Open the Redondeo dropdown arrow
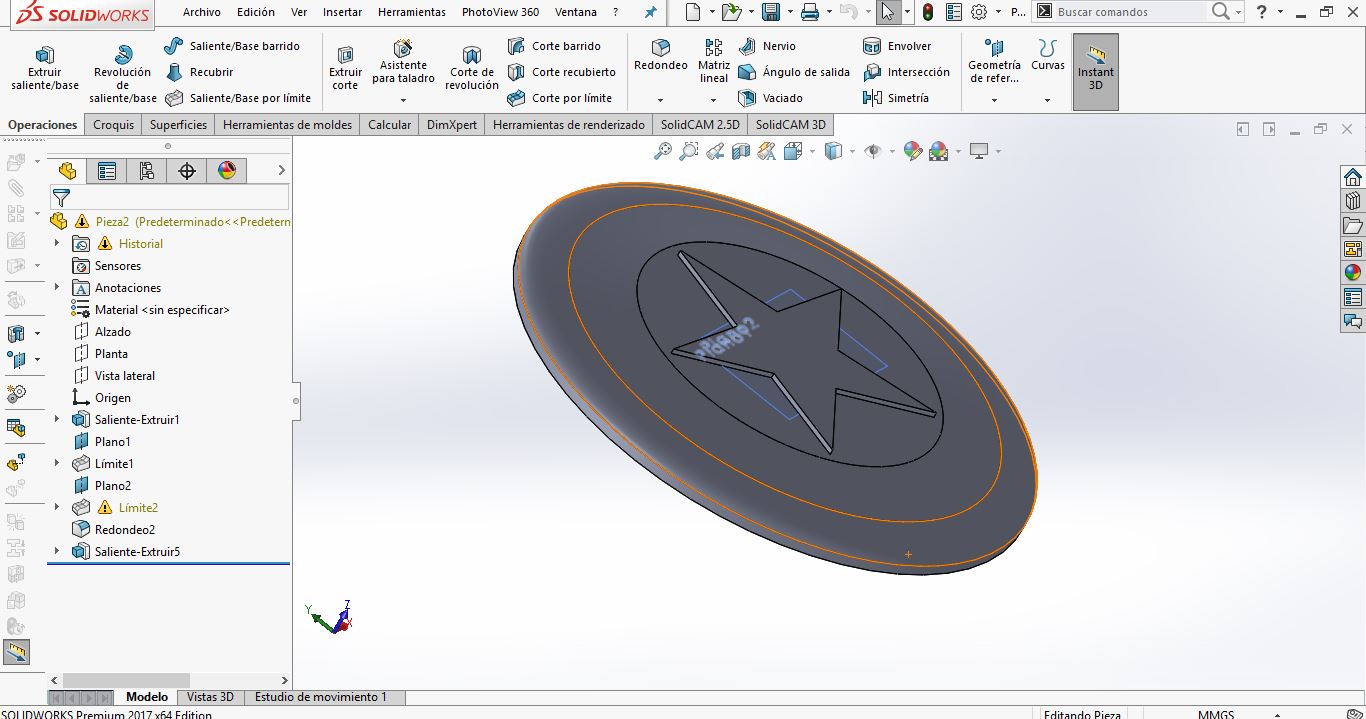 point(660,100)
